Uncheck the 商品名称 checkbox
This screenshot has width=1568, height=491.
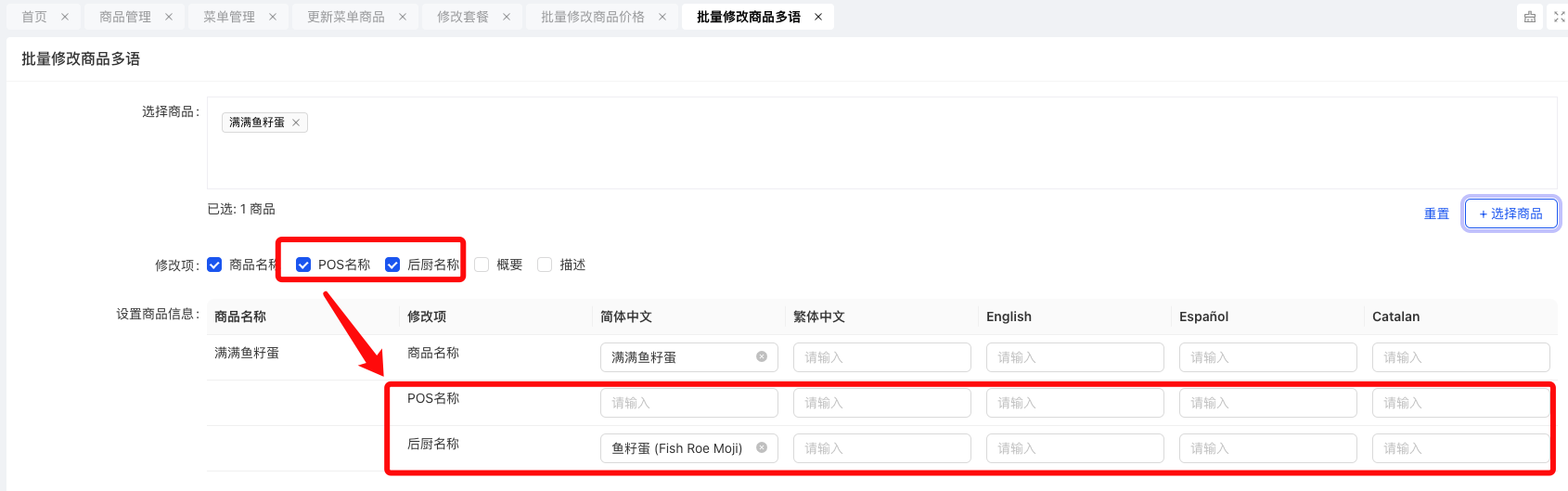click(x=214, y=265)
